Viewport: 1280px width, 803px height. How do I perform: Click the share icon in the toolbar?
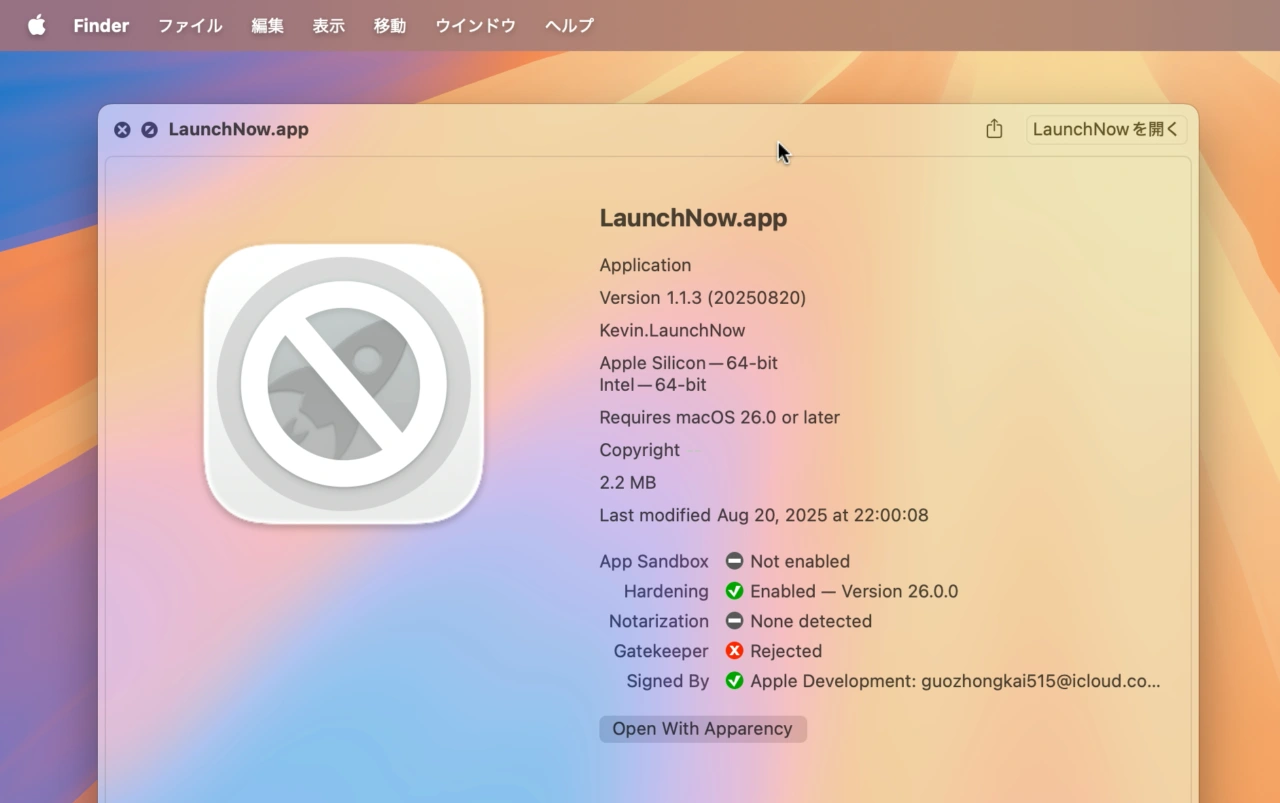994,129
